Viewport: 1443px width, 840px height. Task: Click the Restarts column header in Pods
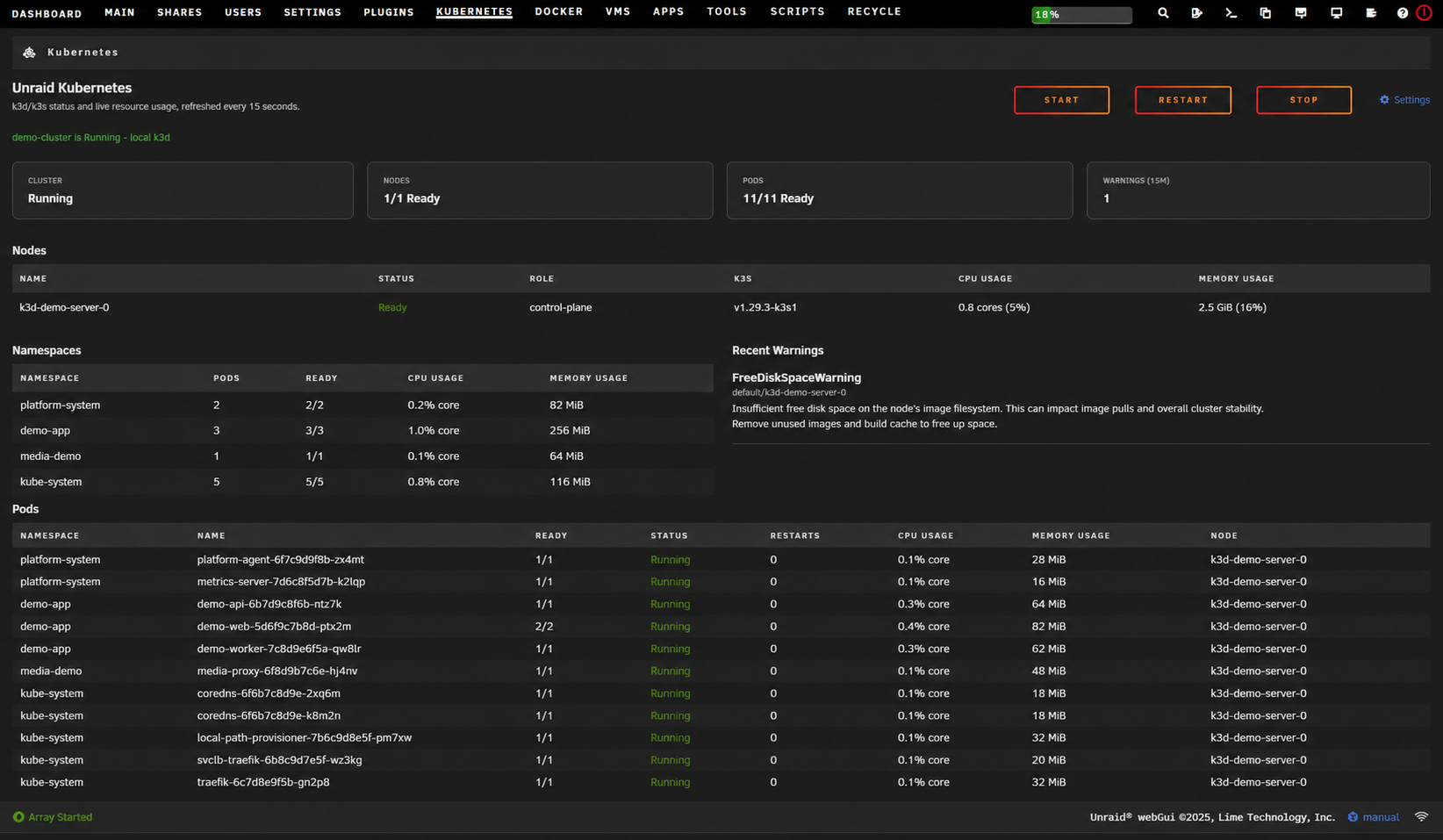[x=794, y=535]
